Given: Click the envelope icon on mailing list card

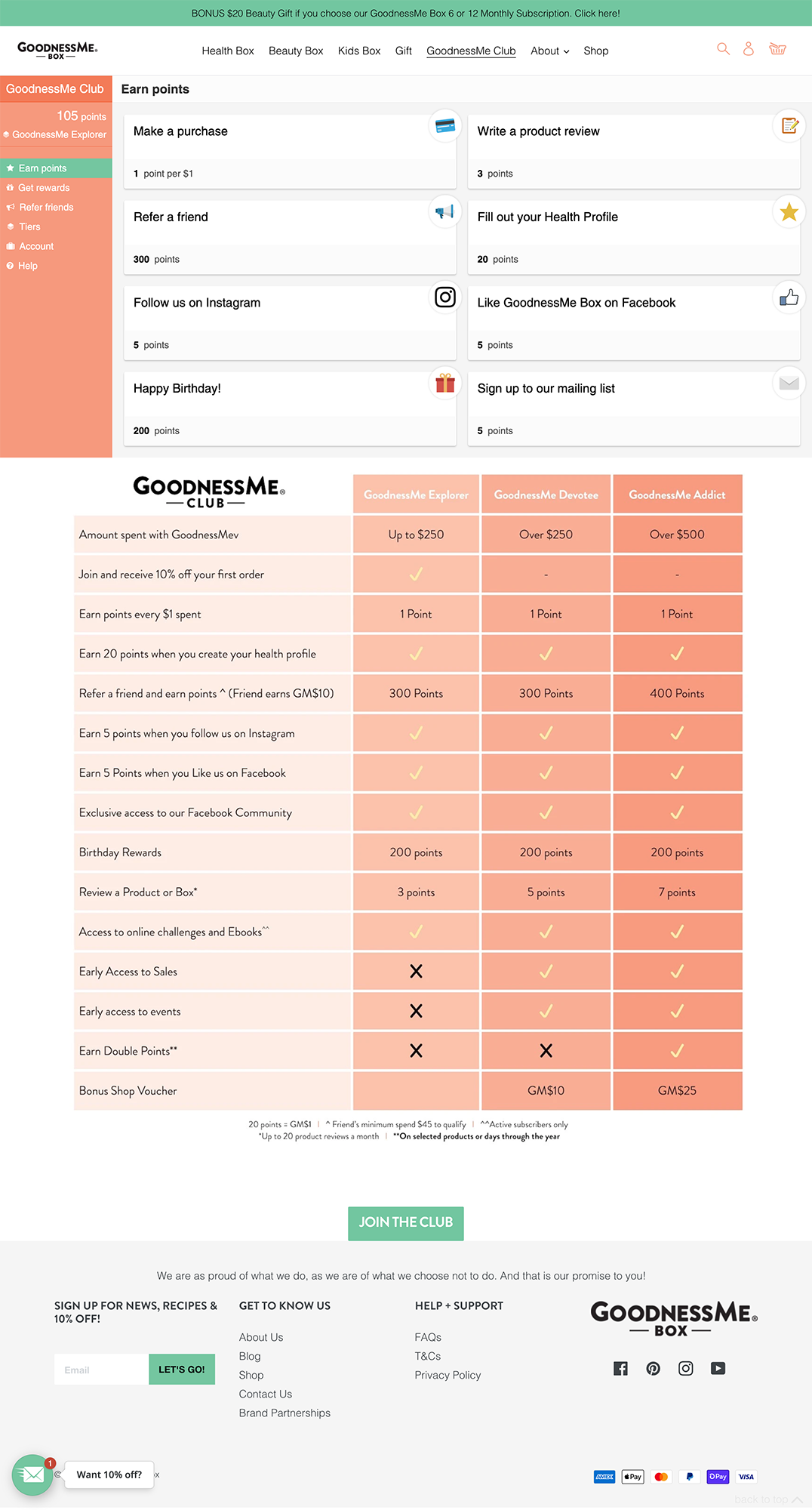Looking at the screenshot, I should point(789,384).
